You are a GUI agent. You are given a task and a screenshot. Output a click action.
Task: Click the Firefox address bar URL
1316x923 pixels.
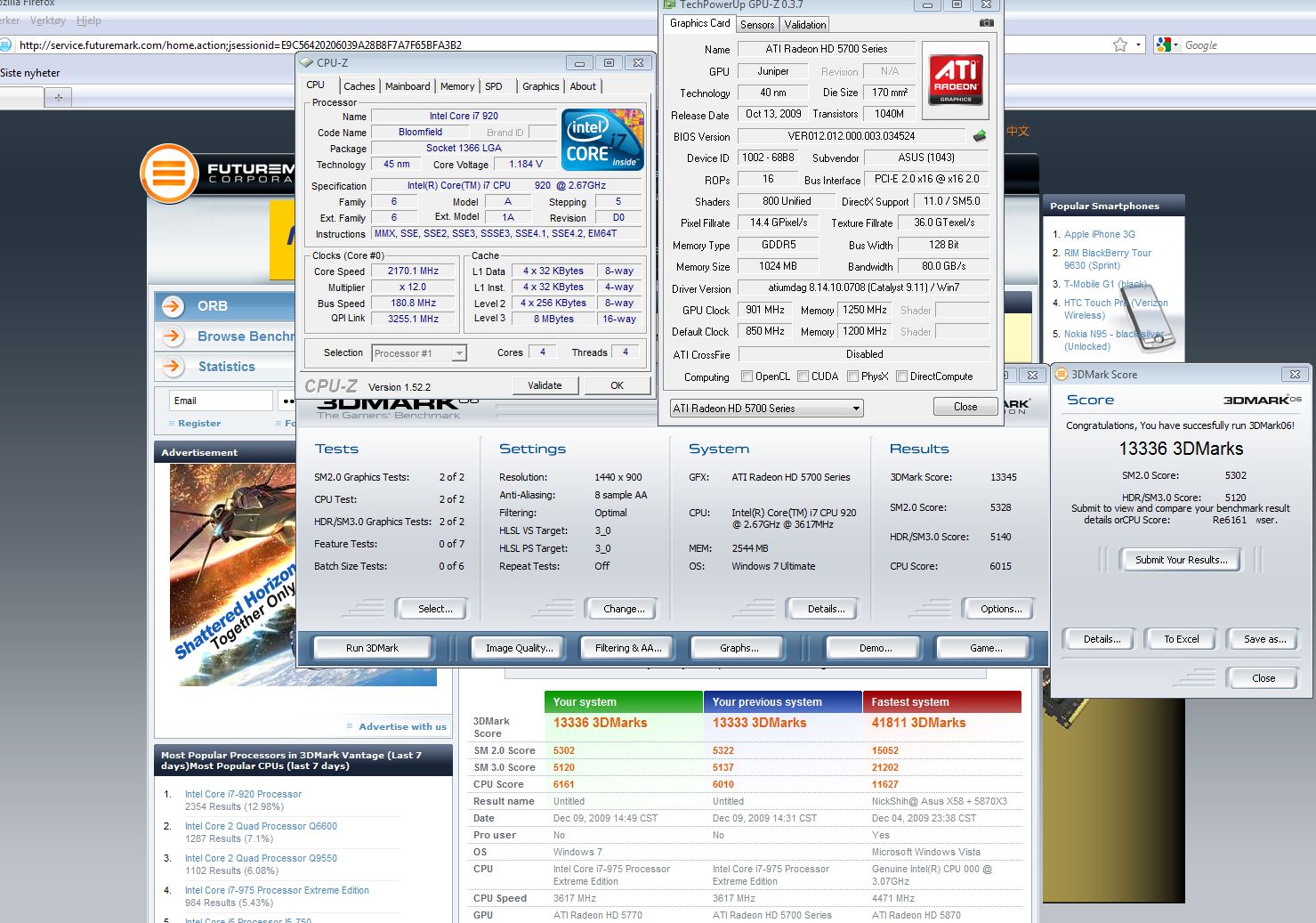[240, 45]
